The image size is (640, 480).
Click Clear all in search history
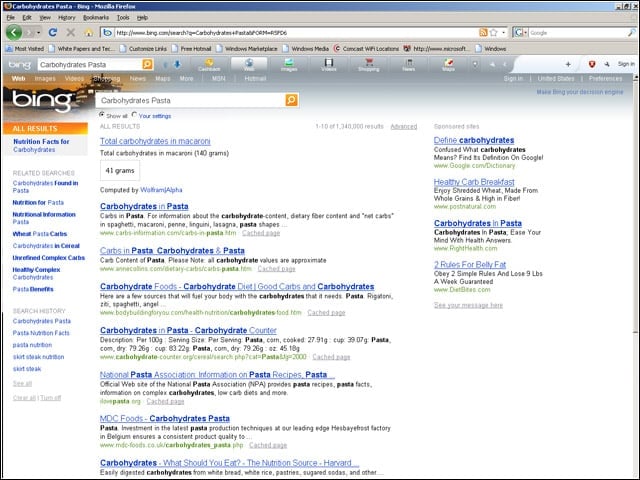pos(24,398)
